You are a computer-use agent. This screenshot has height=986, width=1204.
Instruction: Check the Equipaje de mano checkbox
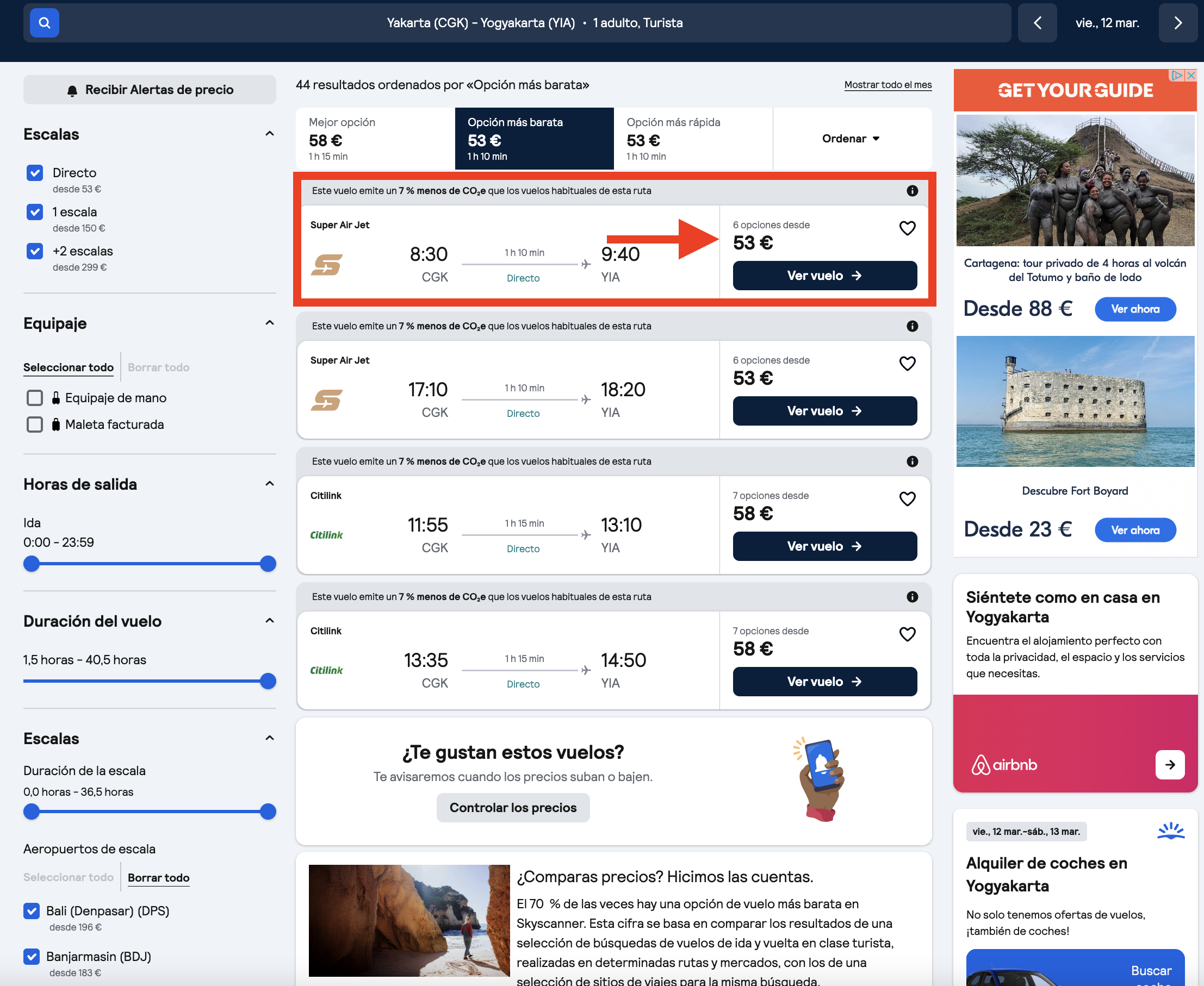tap(35, 397)
